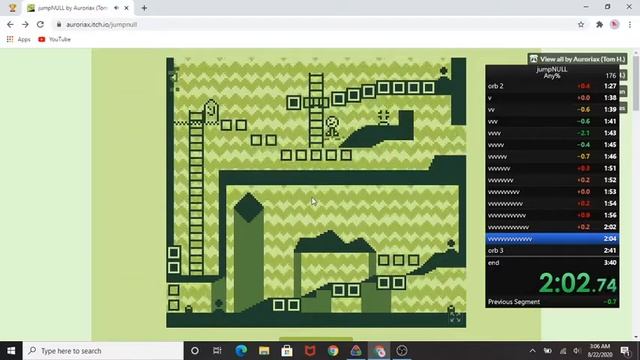Mute the tab via its speaker icon
This screenshot has height=360, width=640.
(116, 8)
